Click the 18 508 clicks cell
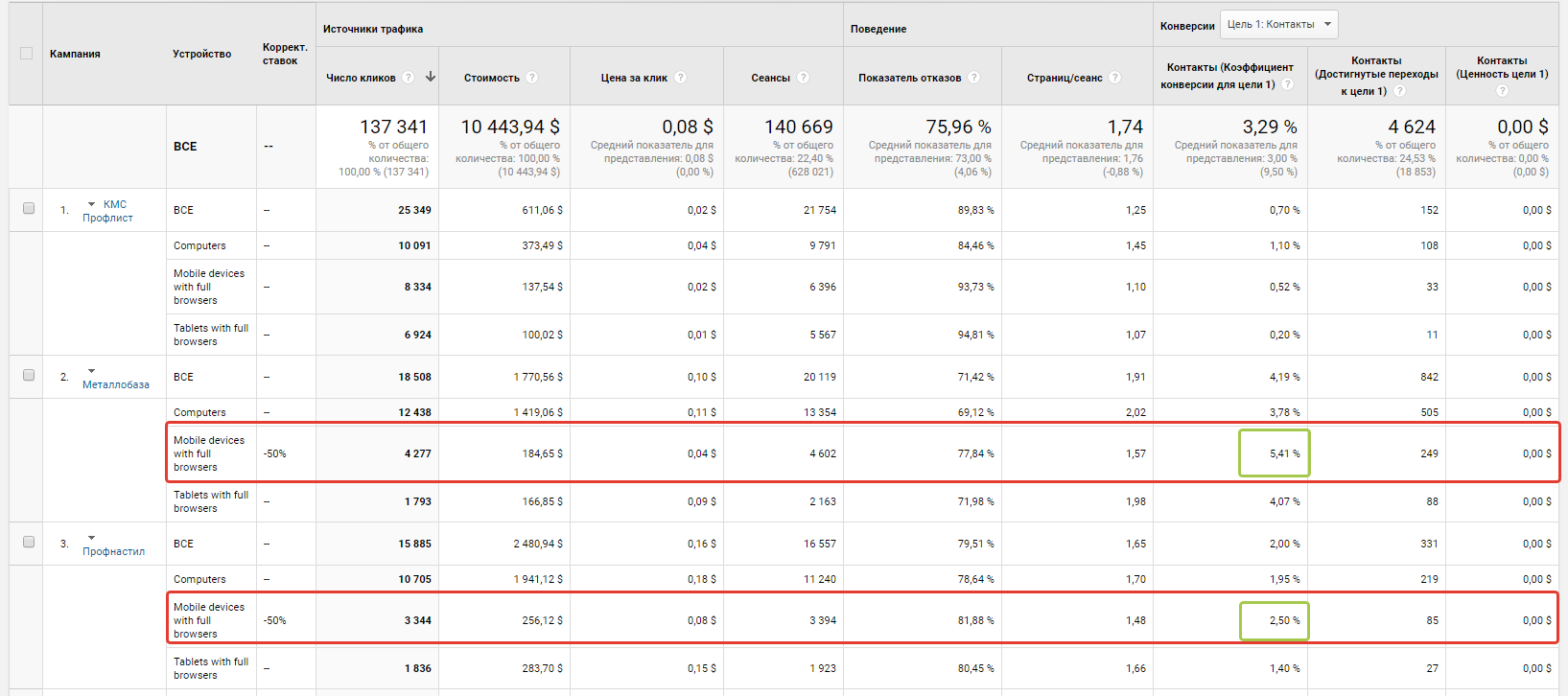The height and width of the screenshot is (696, 1568). [414, 377]
